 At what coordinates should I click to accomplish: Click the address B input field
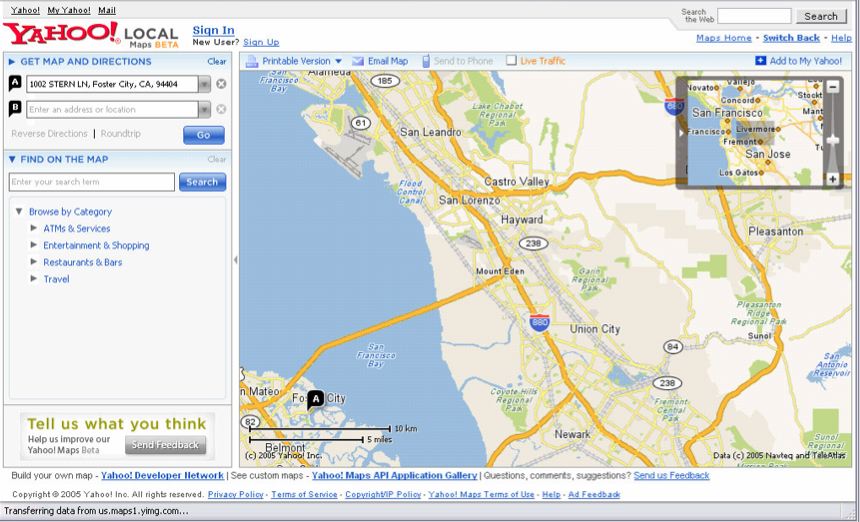[x=112, y=109]
